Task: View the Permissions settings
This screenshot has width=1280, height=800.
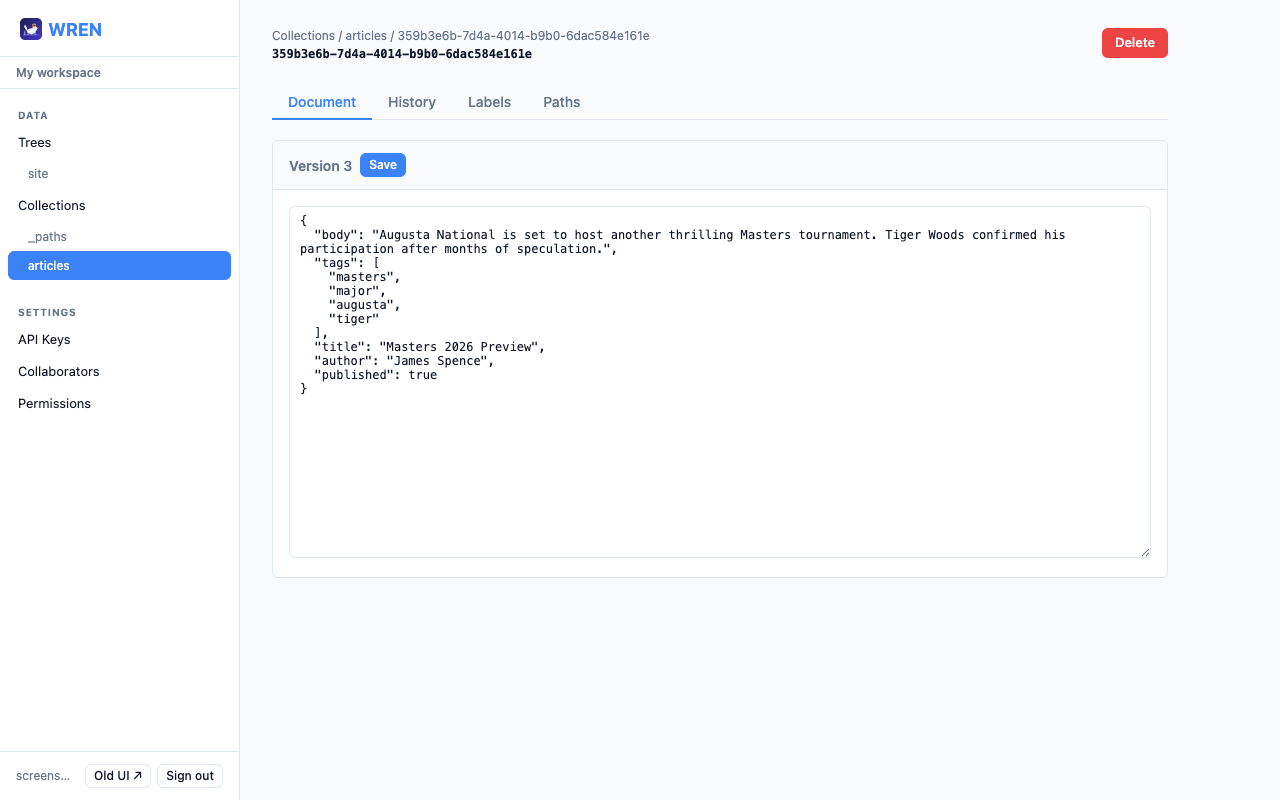Action: tap(54, 403)
